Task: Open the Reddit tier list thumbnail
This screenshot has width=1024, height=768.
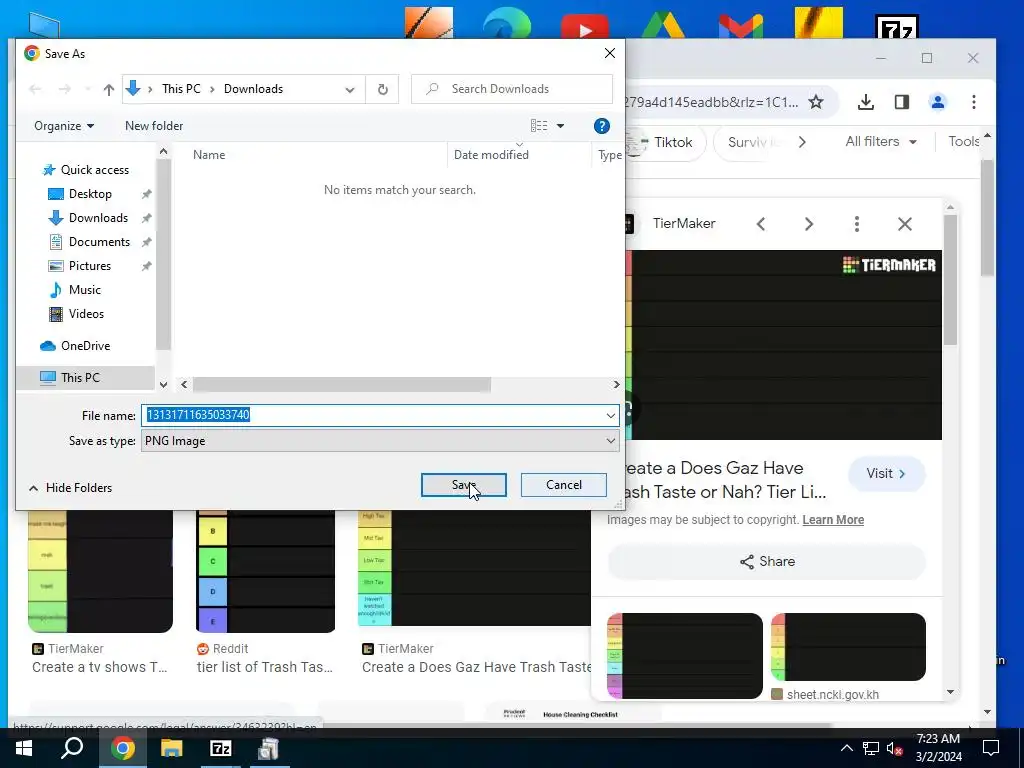Action: pos(266,571)
